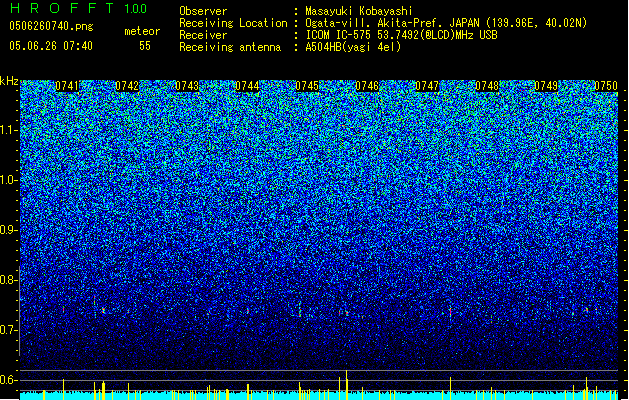
Task: Click the date stamp 05.06.26 07:40
Action: tap(51, 46)
